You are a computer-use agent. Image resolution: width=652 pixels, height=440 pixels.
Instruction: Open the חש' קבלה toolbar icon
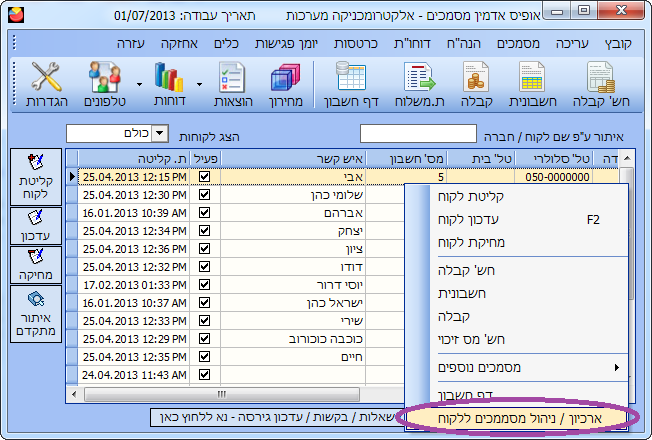coord(601,85)
